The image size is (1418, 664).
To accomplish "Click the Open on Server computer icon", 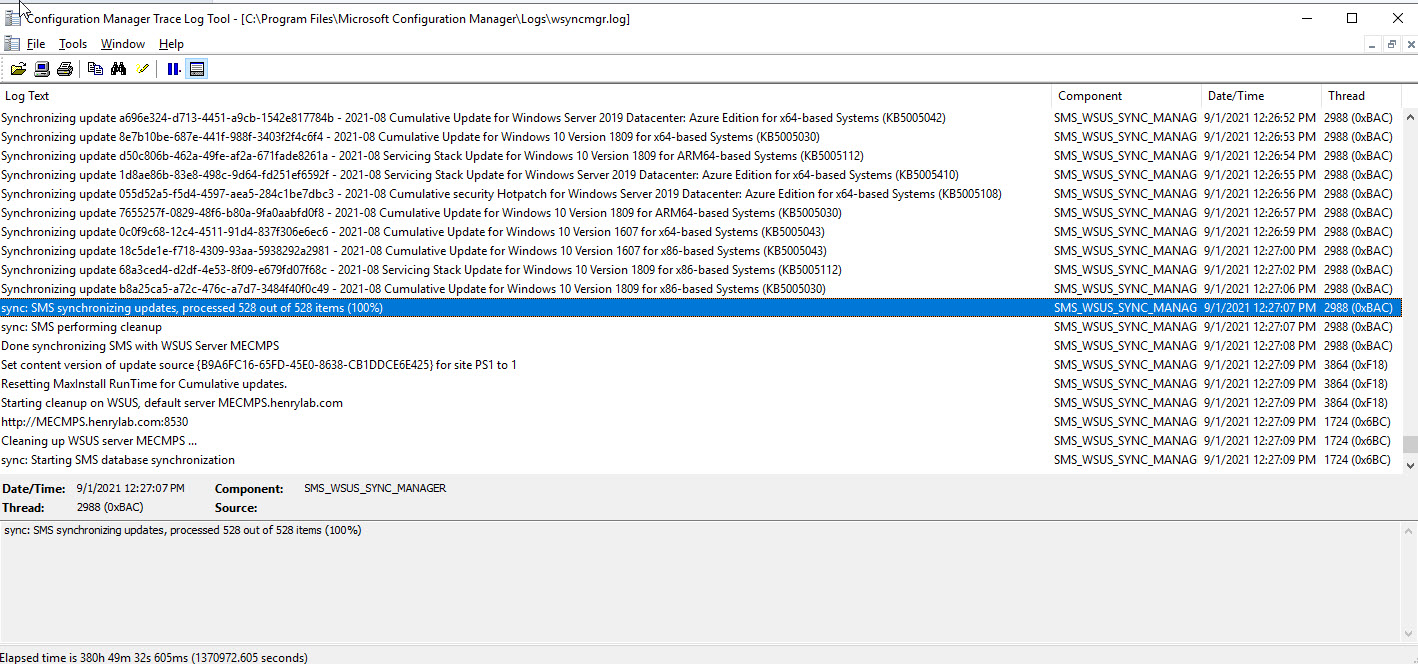I will (42, 69).
